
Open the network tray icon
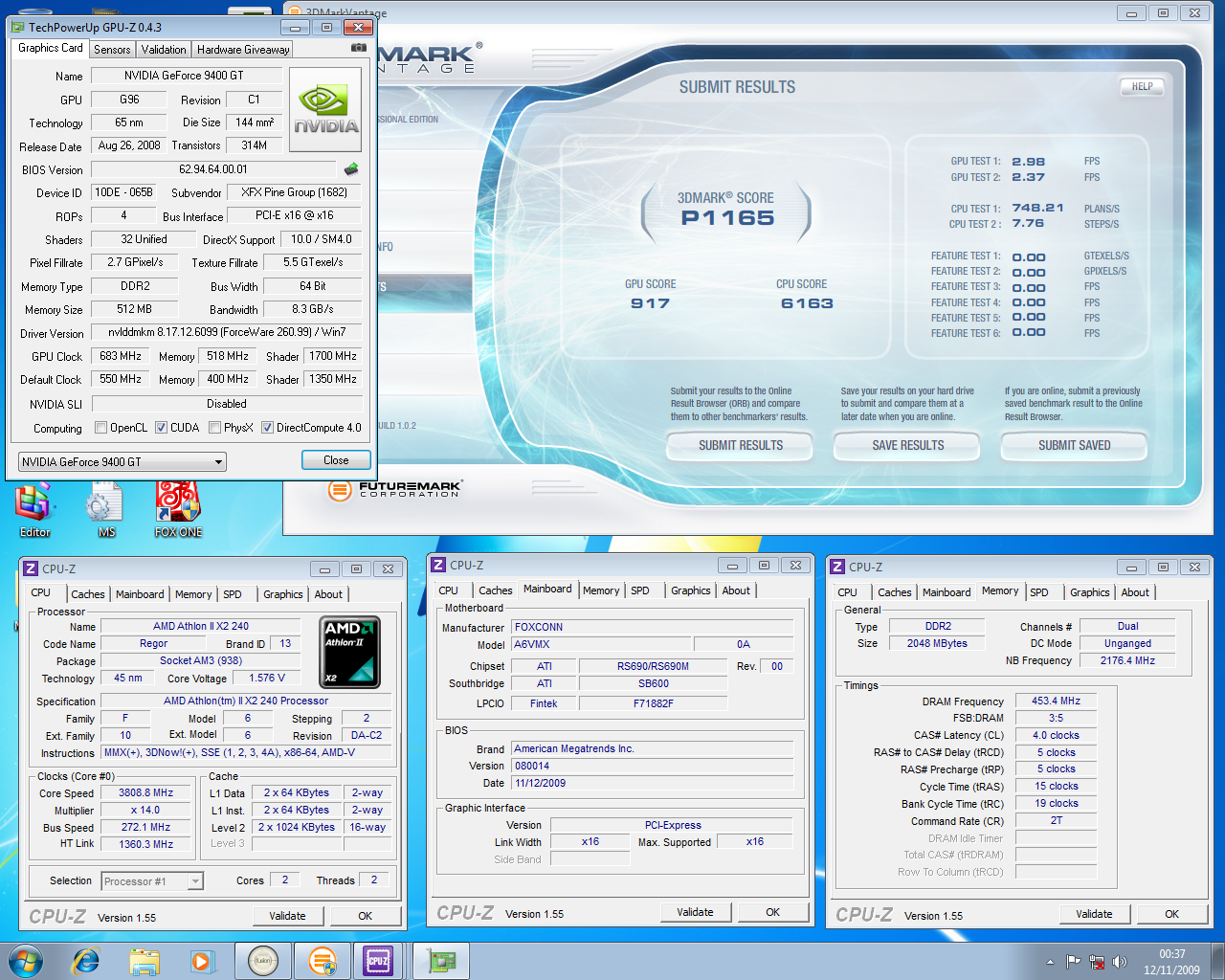pyautogui.click(x=1097, y=962)
